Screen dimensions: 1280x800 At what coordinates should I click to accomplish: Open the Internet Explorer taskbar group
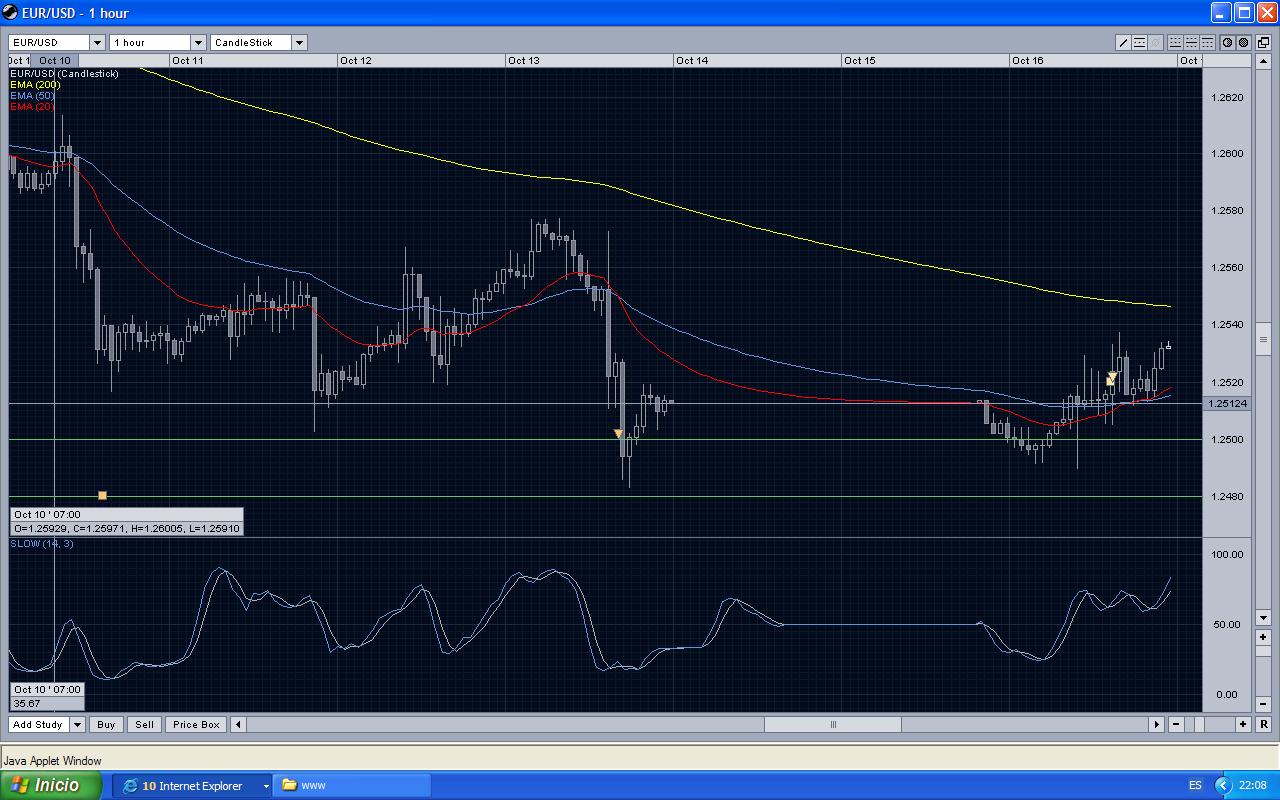191,786
